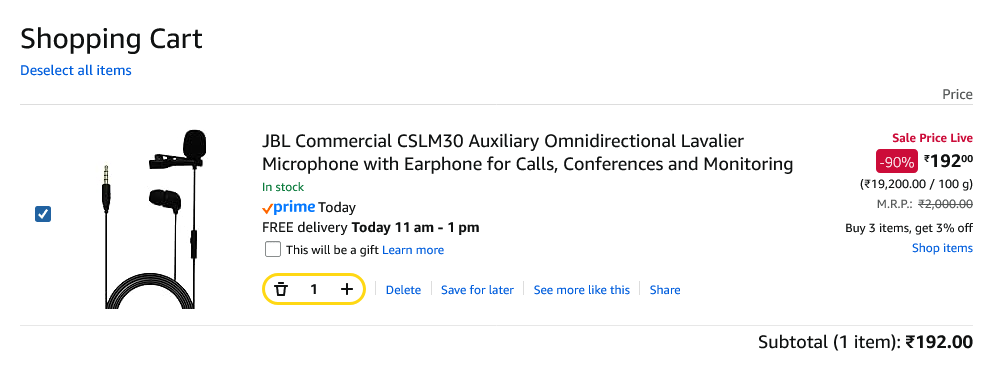
Task: Open Shop items for the 3% offer
Action: (942, 248)
